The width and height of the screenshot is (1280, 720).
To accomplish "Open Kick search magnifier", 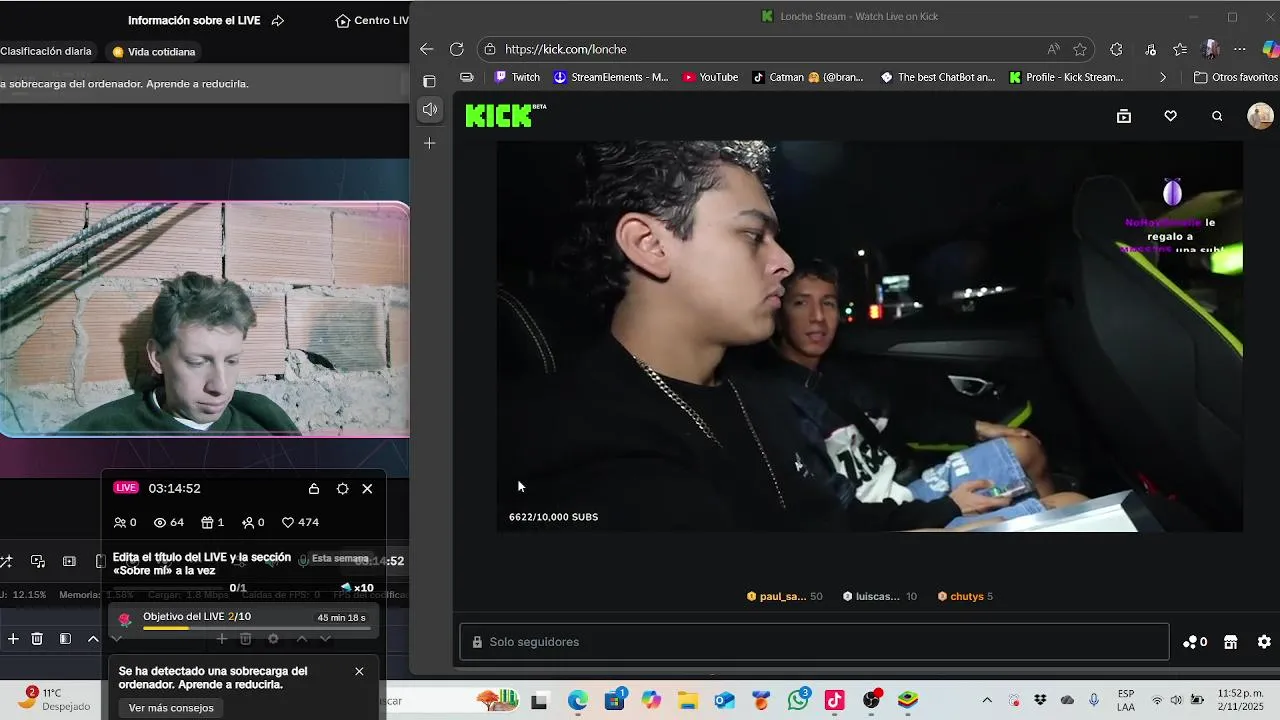I will coord(1217,116).
